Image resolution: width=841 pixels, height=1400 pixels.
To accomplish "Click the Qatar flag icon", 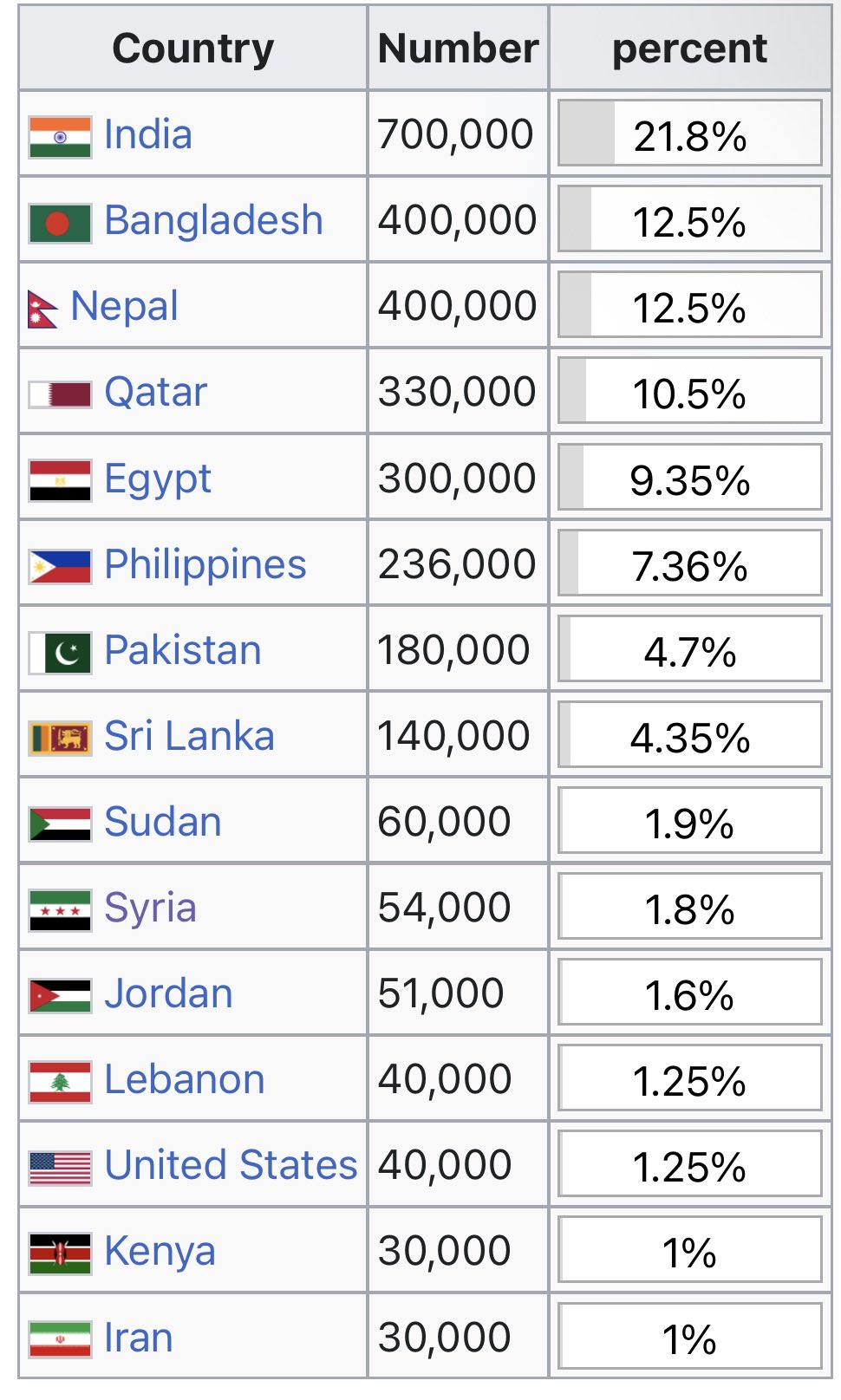I will 60,394.
